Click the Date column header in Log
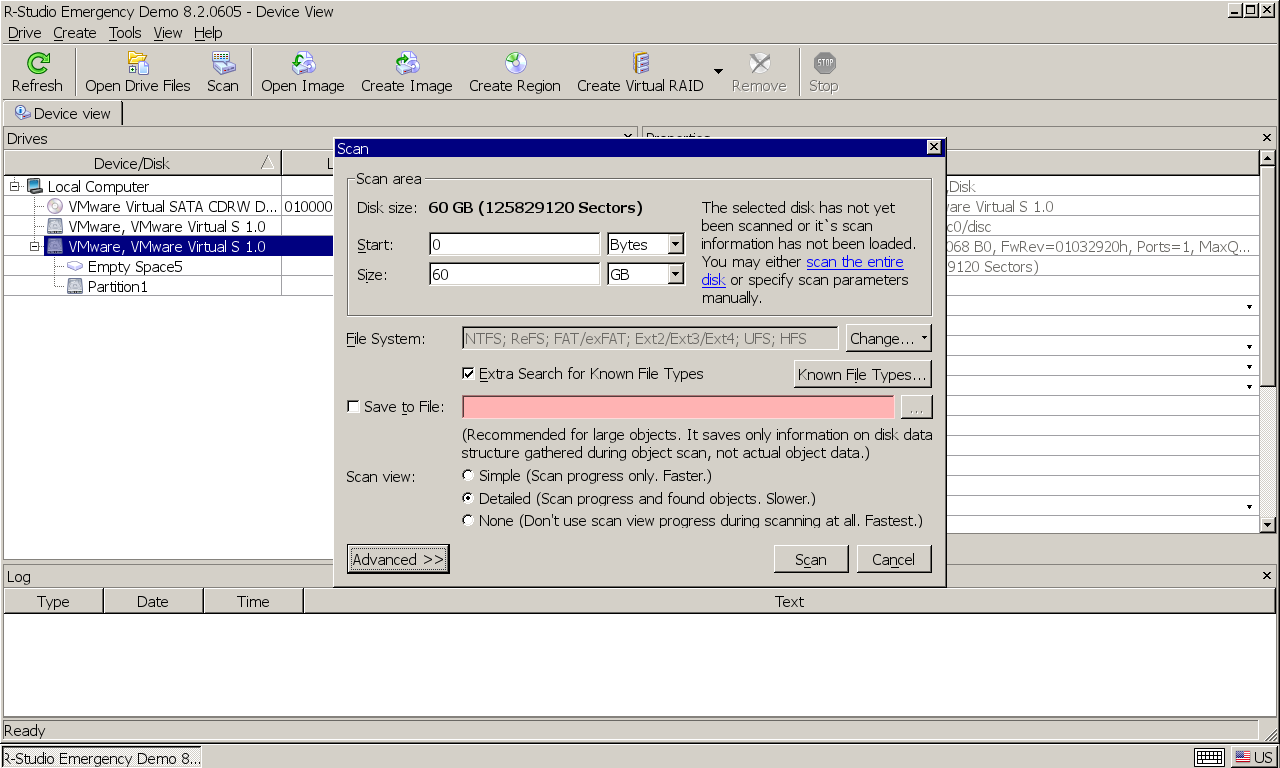The image size is (1280, 768). pyautogui.click(x=153, y=601)
